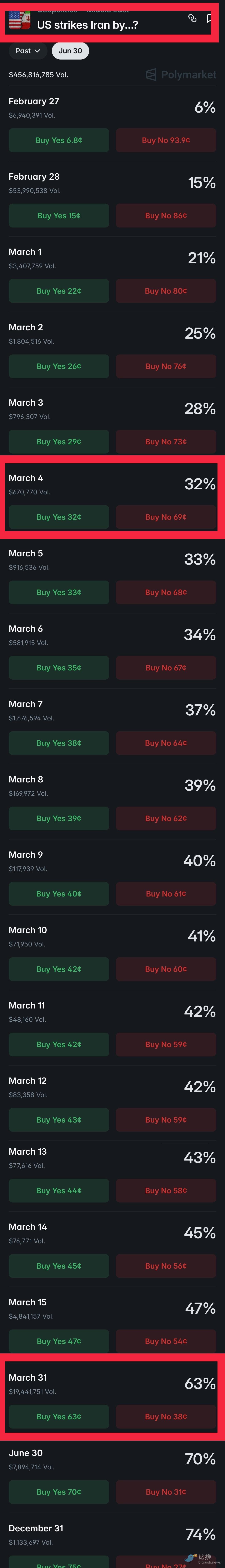225x1568 pixels.
Task: Tap Buy Yes 38¢ for March 7
Action: 59,743
